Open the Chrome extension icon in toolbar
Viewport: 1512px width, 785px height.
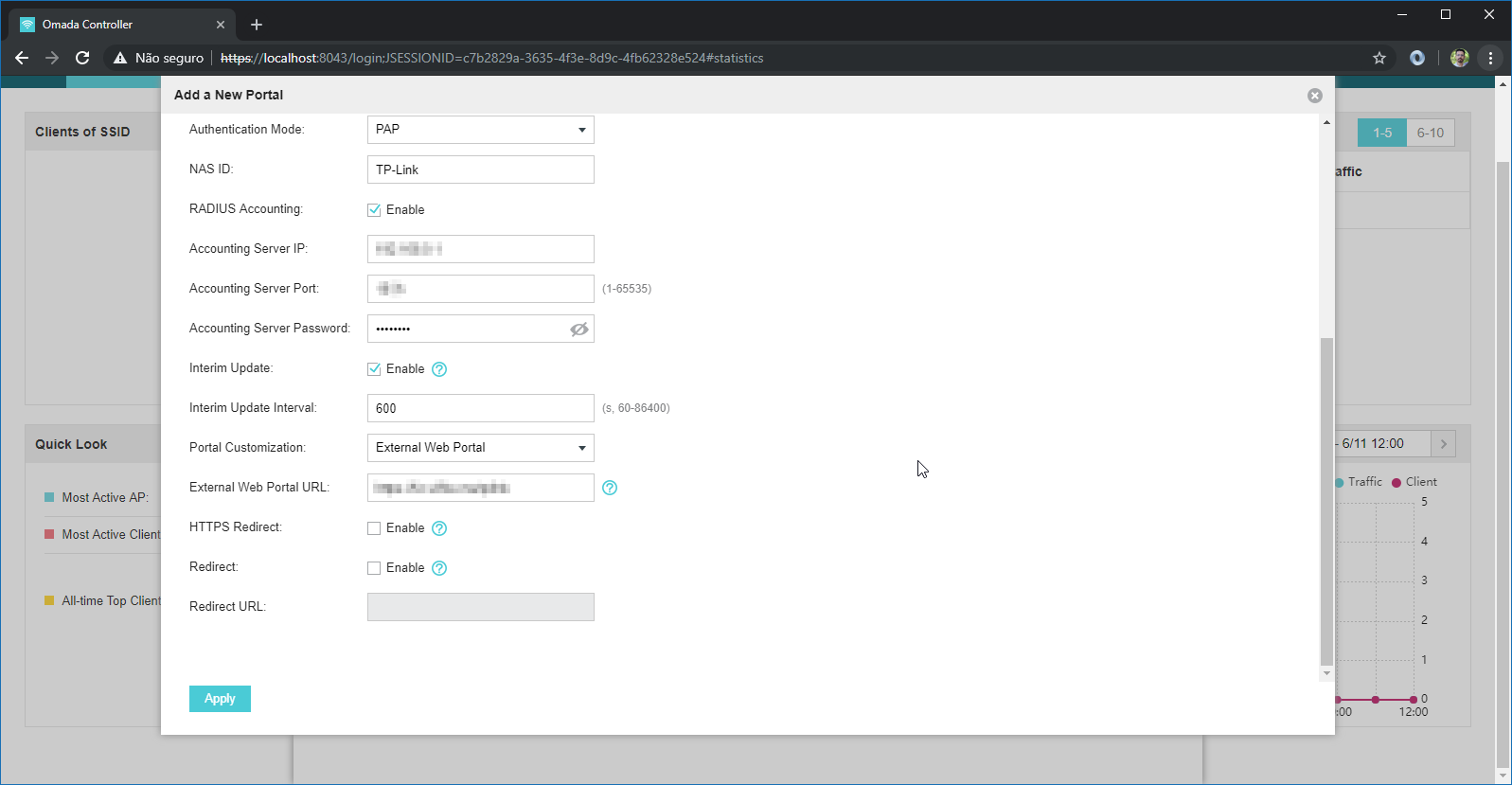point(1417,58)
